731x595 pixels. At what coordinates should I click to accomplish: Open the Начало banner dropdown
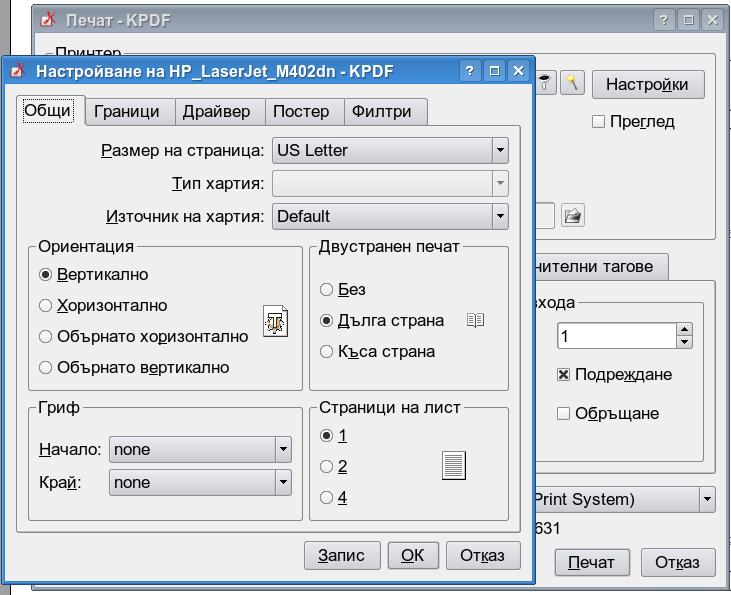[x=200, y=450]
